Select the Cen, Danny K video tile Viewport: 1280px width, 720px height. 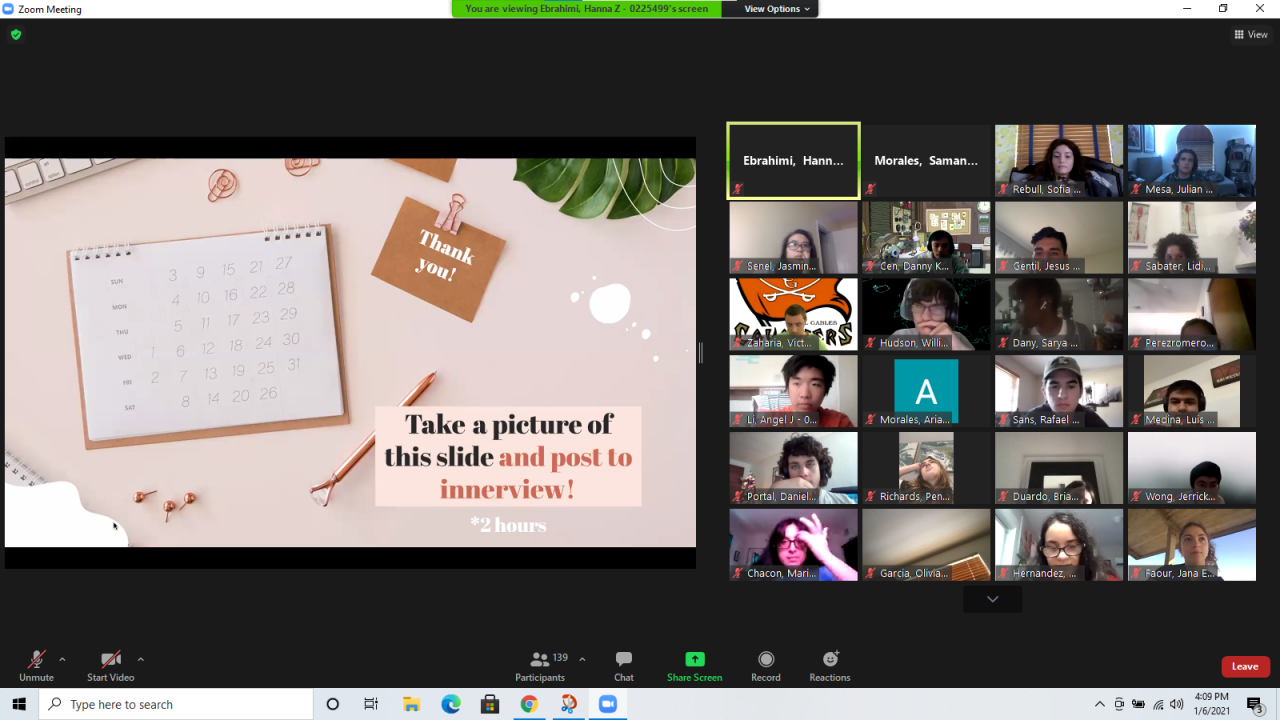tap(926, 238)
